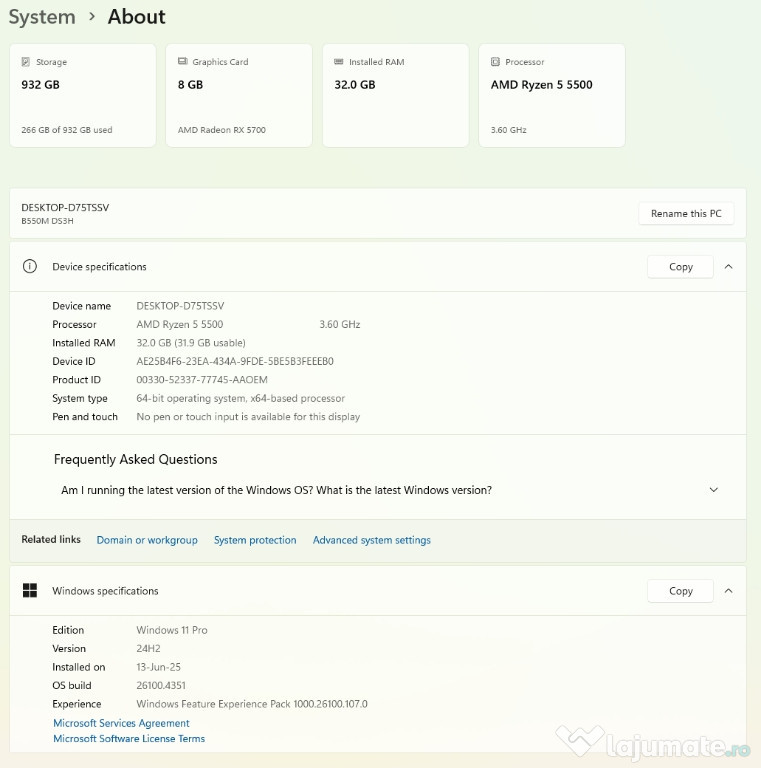The image size is (761, 768).
Task: Click the OS build value 26100.4351
Action: [161, 685]
